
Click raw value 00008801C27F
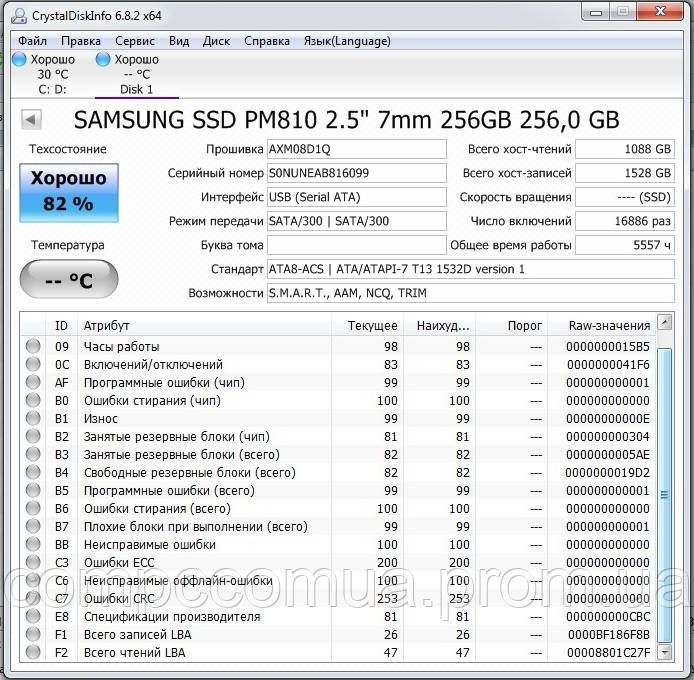[x=609, y=653]
